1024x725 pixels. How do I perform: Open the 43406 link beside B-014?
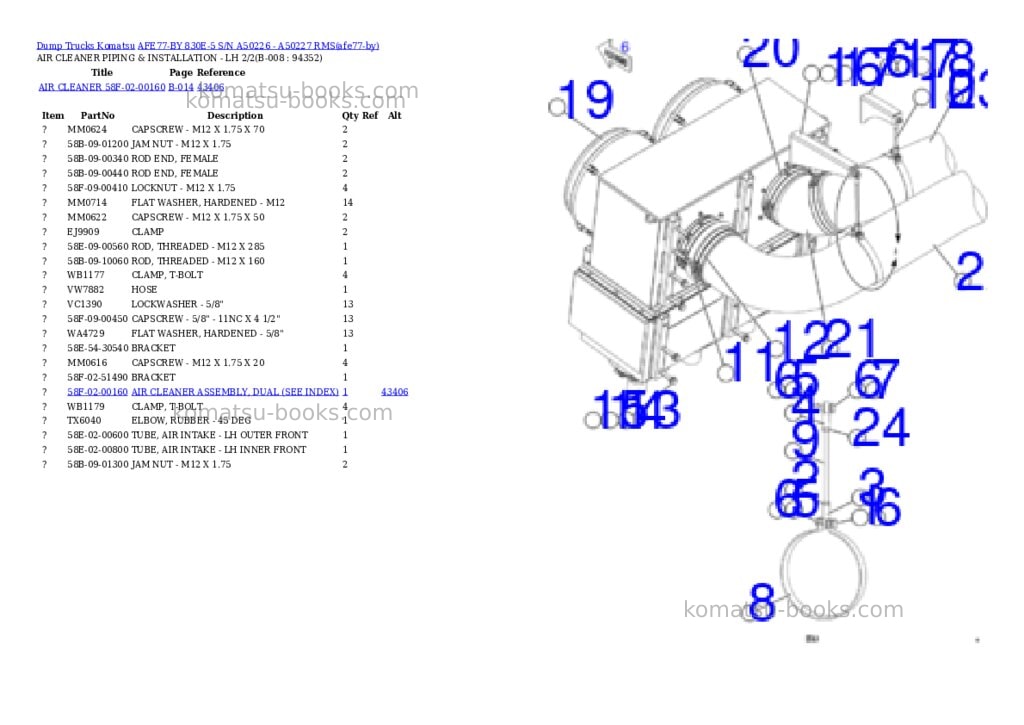tap(210, 87)
